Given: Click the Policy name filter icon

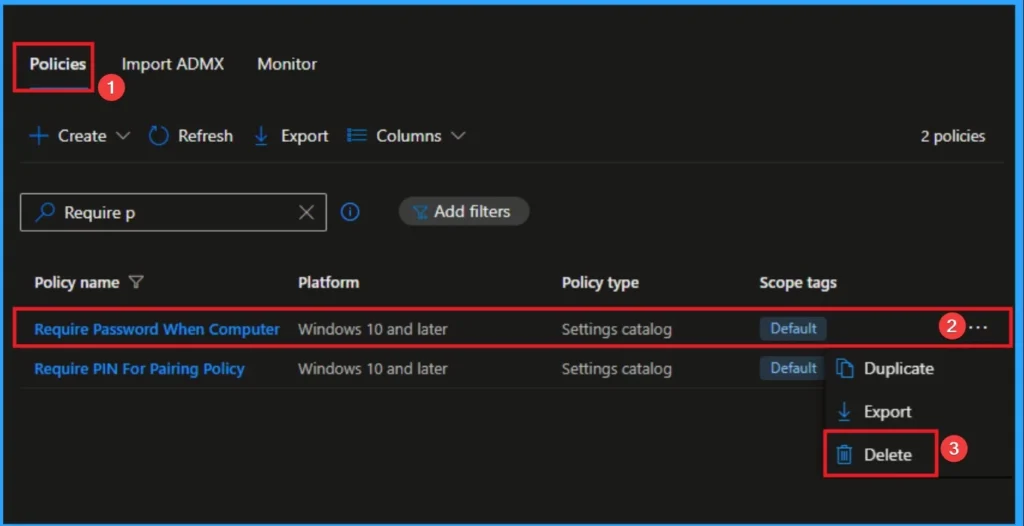Looking at the screenshot, I should pos(136,282).
